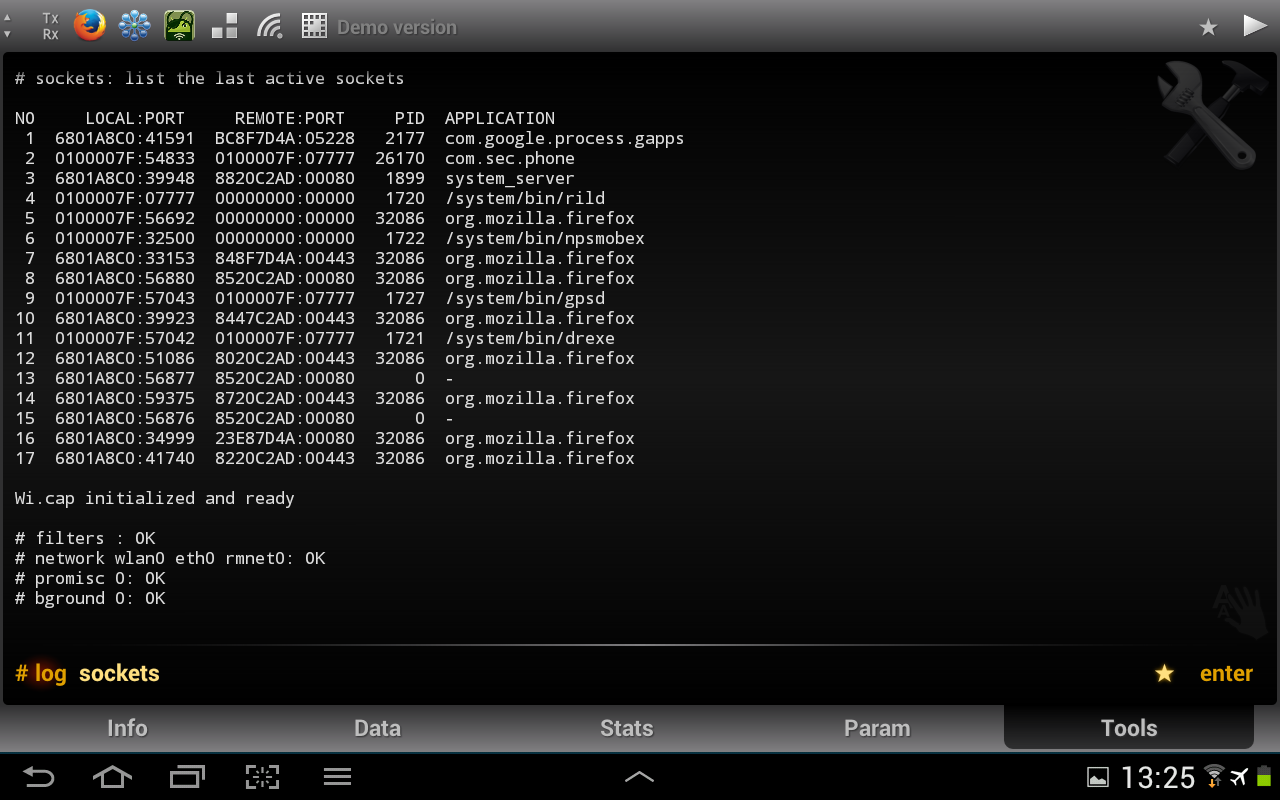Image resolution: width=1280 pixels, height=800 pixels.
Task: Select the system_server entry
Action: [510, 178]
